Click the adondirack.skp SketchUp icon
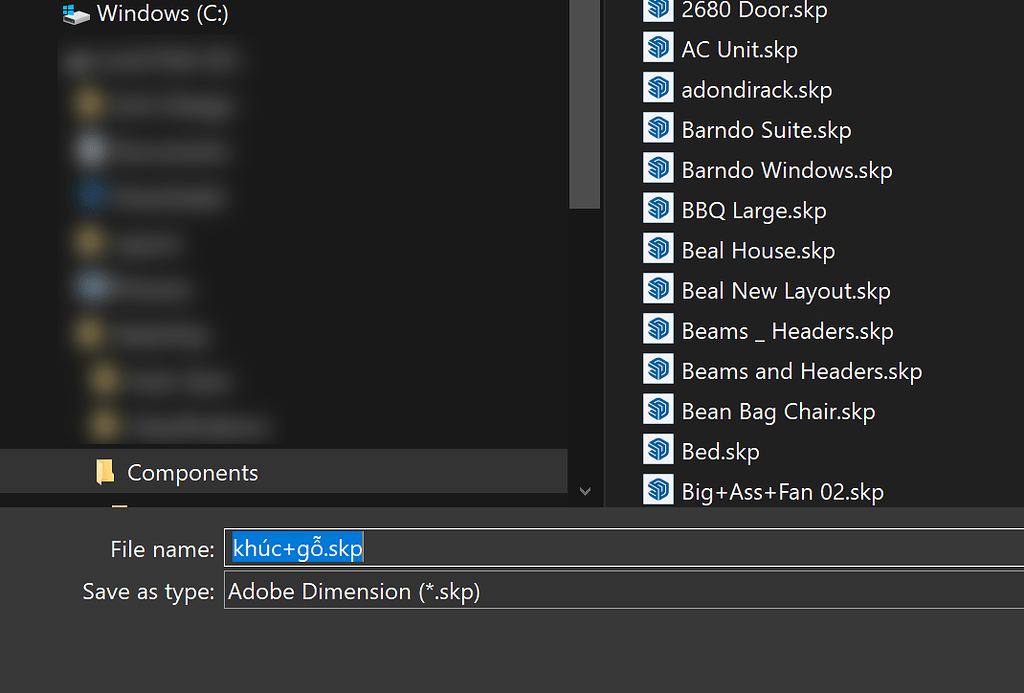This screenshot has width=1024, height=693. pos(658,88)
